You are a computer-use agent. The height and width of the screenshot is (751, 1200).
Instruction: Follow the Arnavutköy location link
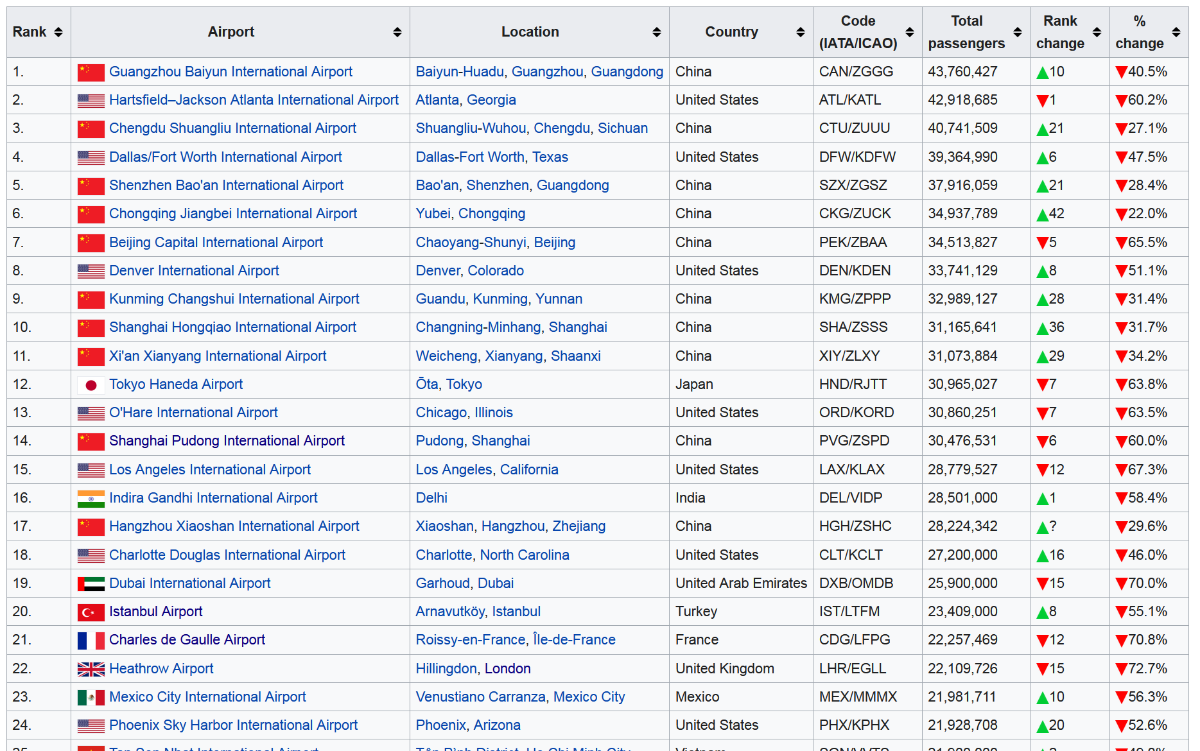(x=450, y=611)
